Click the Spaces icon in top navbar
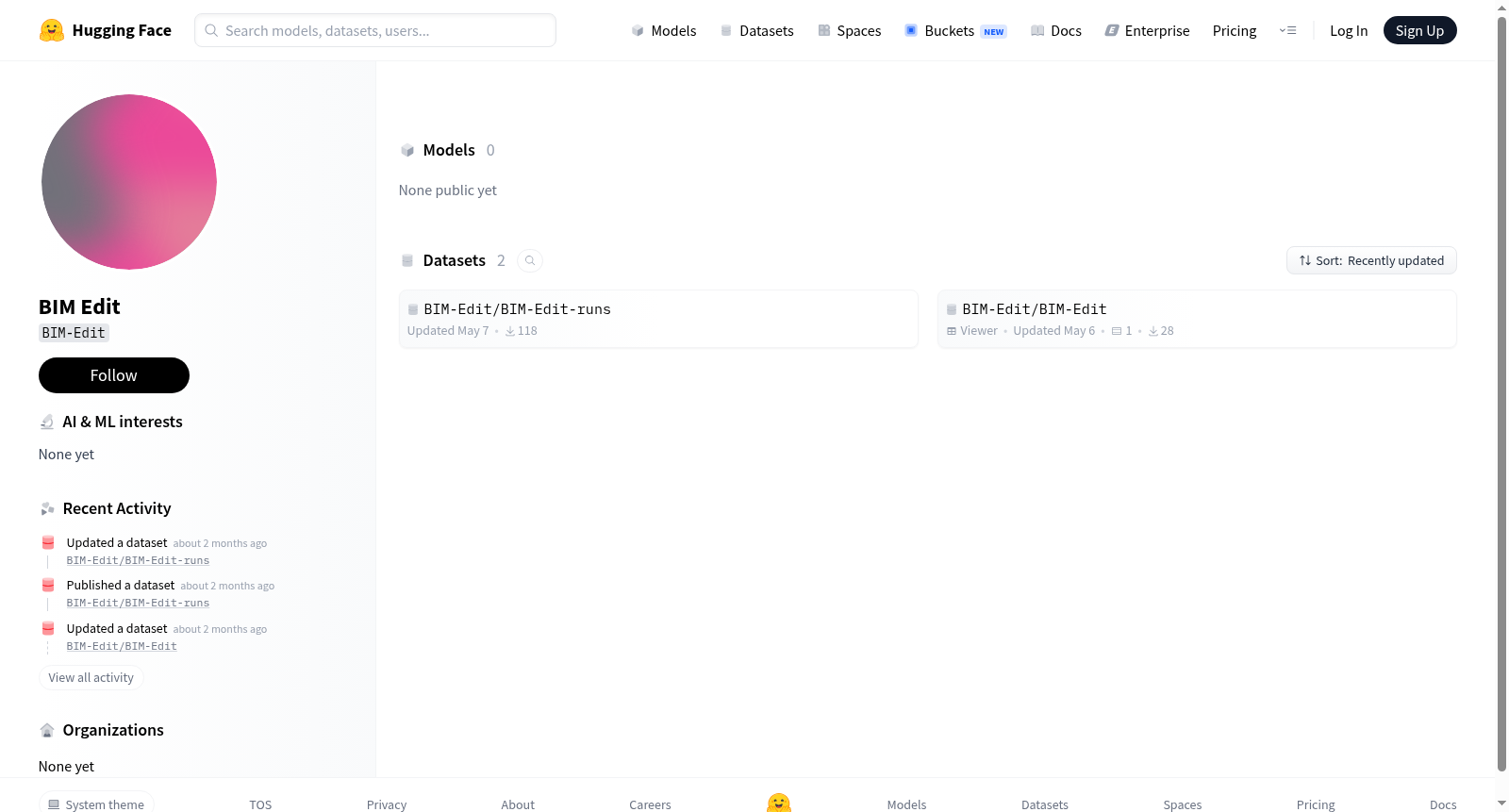This screenshot has width=1509, height=812. tap(824, 31)
